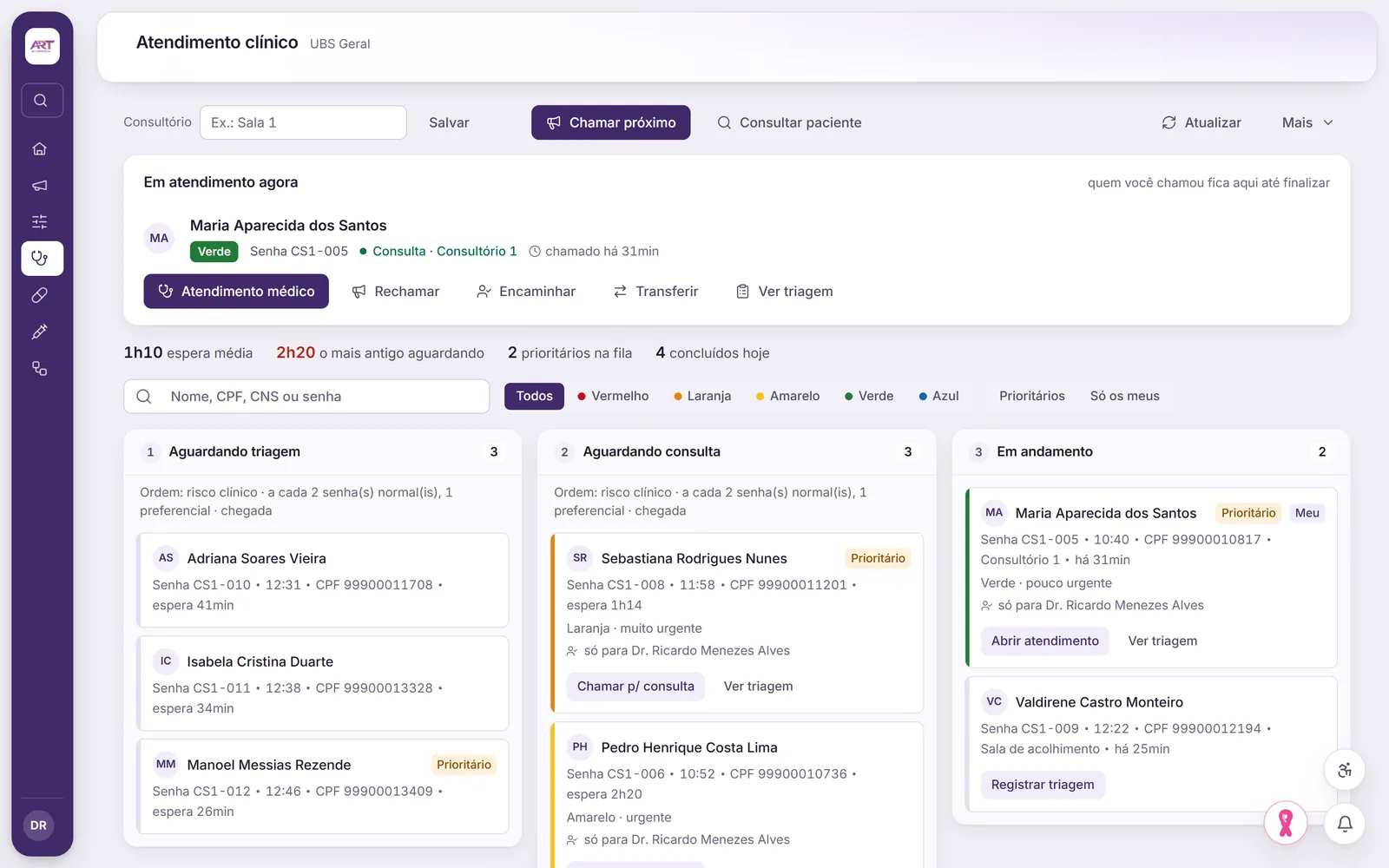Open Consultar paciente search
The height and width of the screenshot is (868, 1389).
click(789, 122)
